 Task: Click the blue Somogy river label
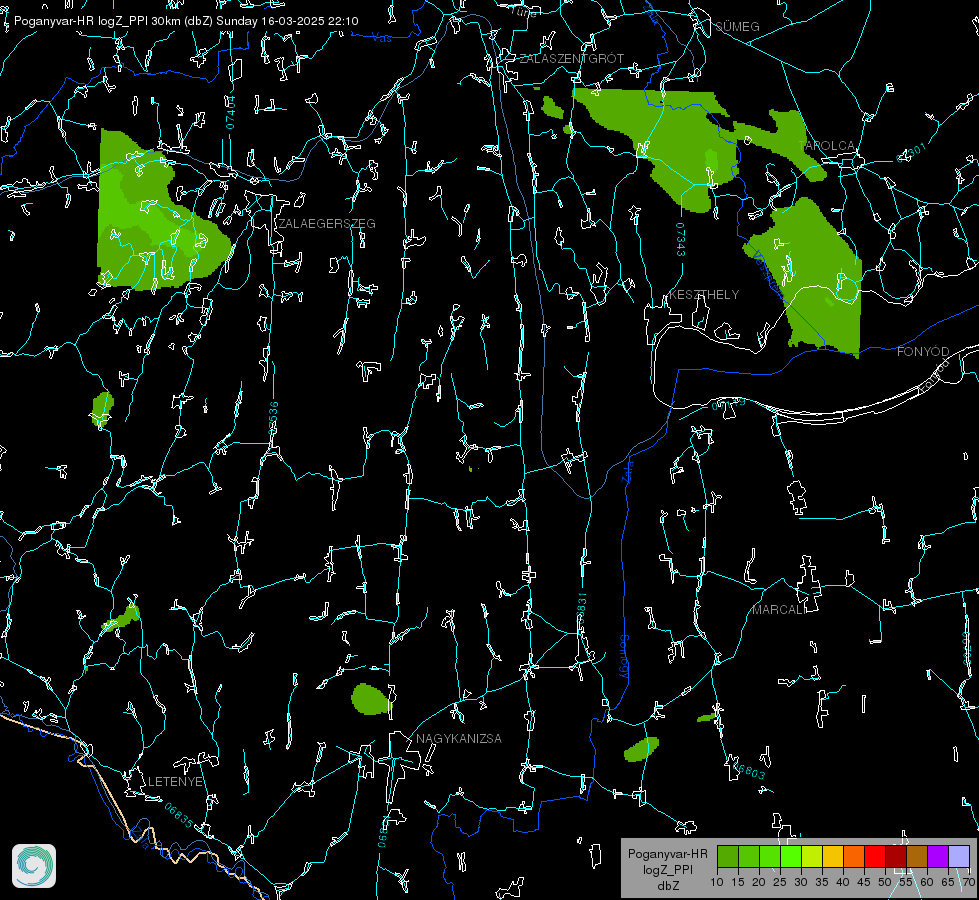pos(624,657)
